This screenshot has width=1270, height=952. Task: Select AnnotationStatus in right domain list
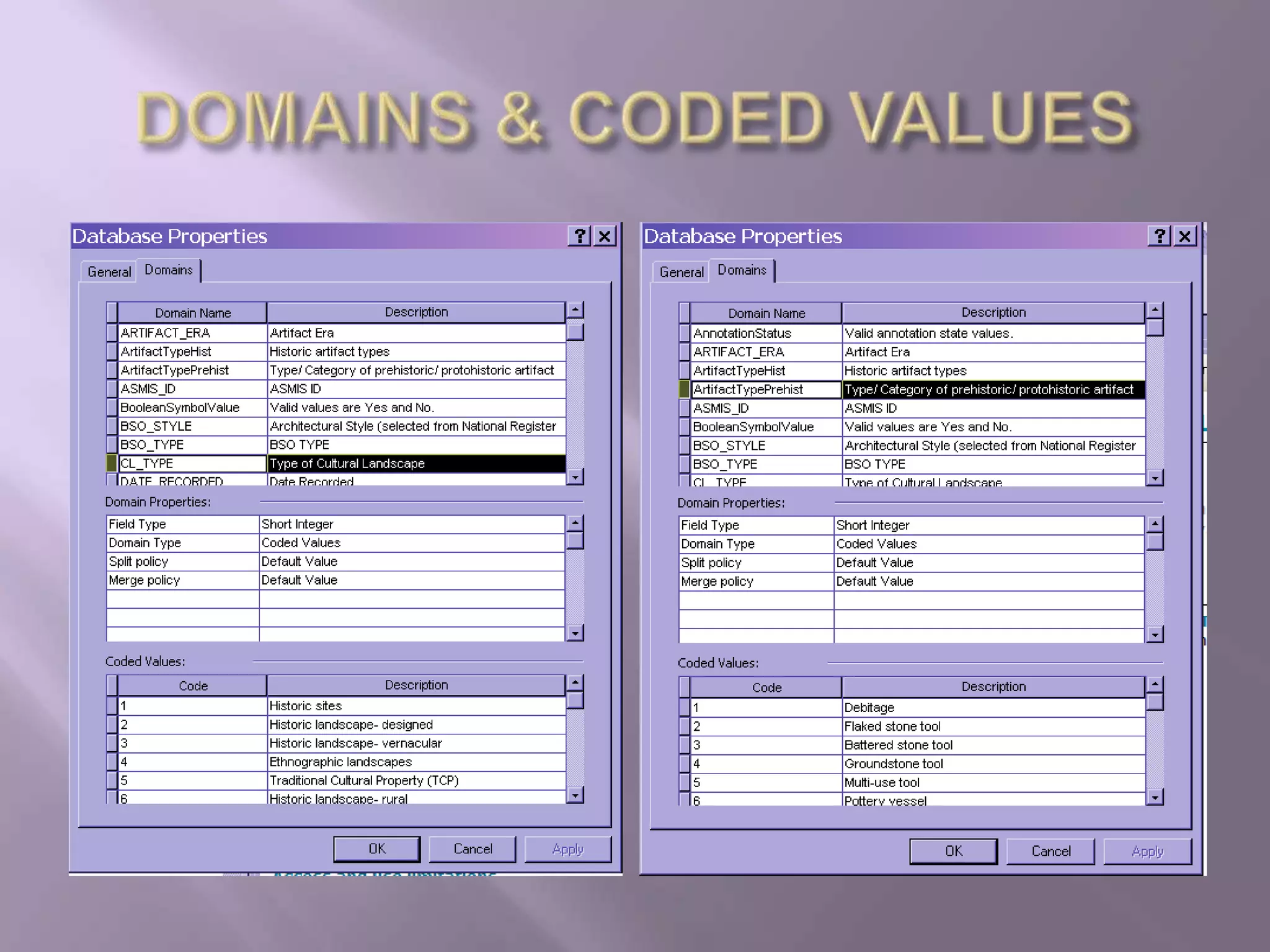click(x=766, y=333)
